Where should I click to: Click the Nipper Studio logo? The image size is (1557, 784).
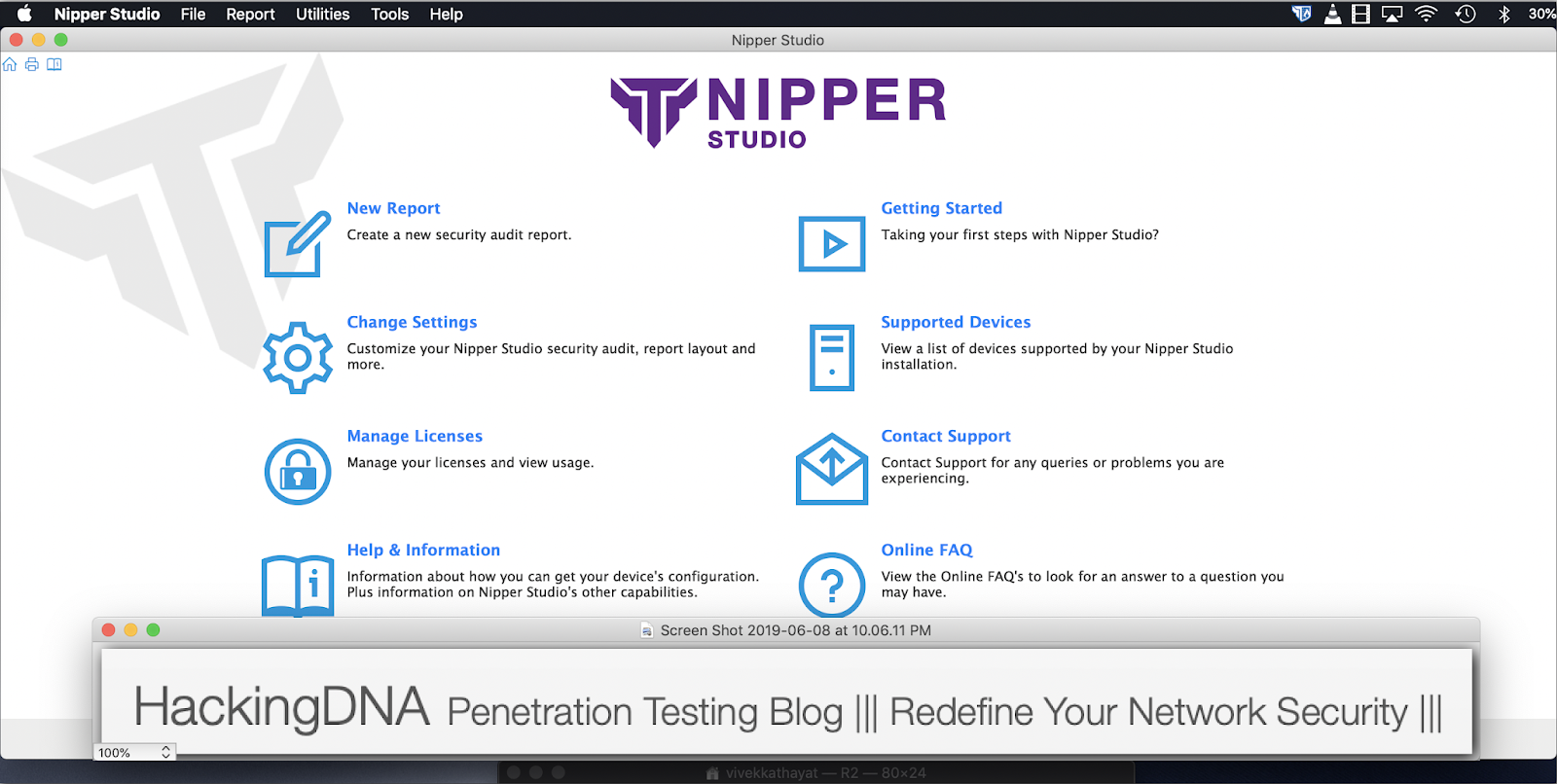pyautogui.click(x=778, y=113)
